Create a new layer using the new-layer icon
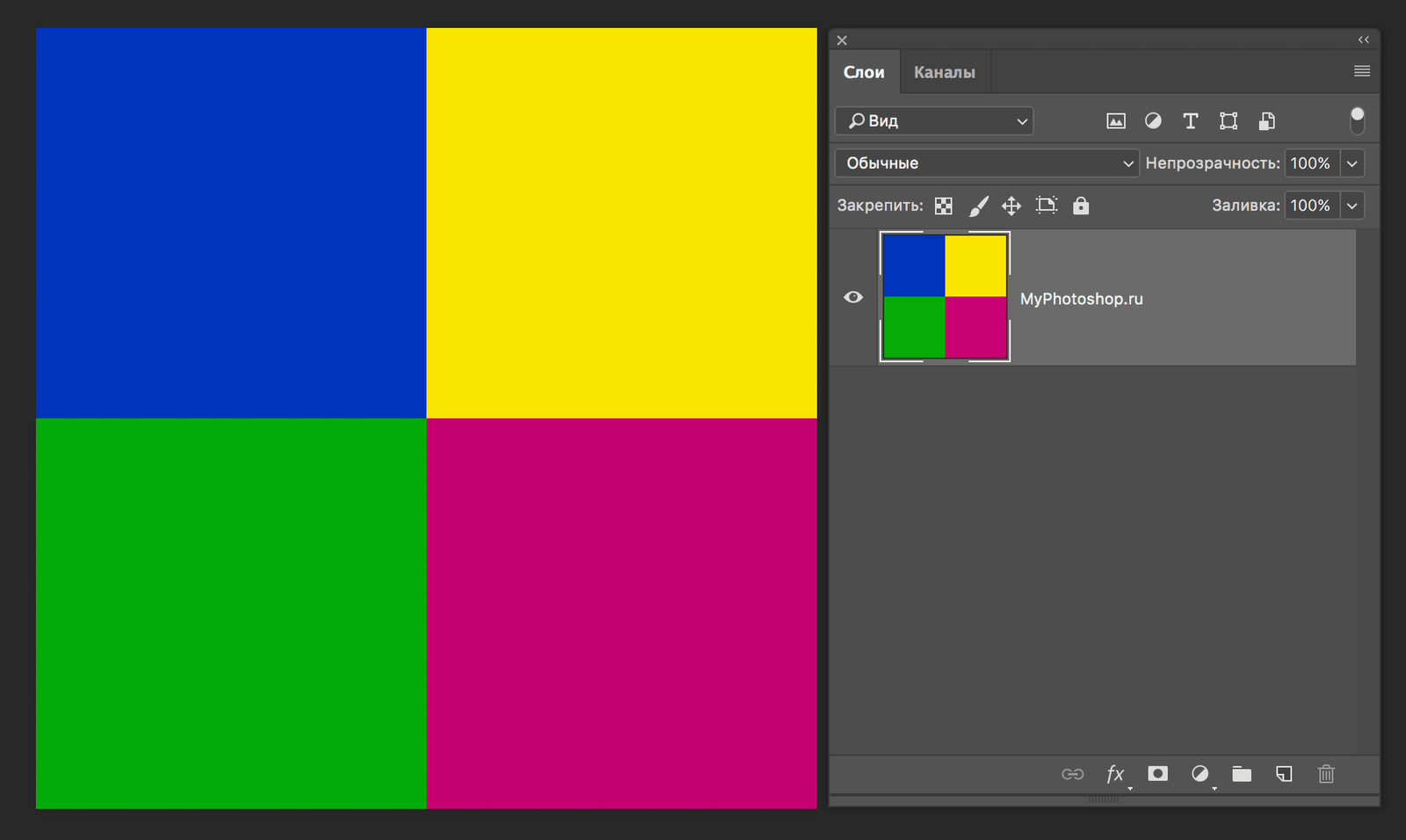 [1284, 774]
